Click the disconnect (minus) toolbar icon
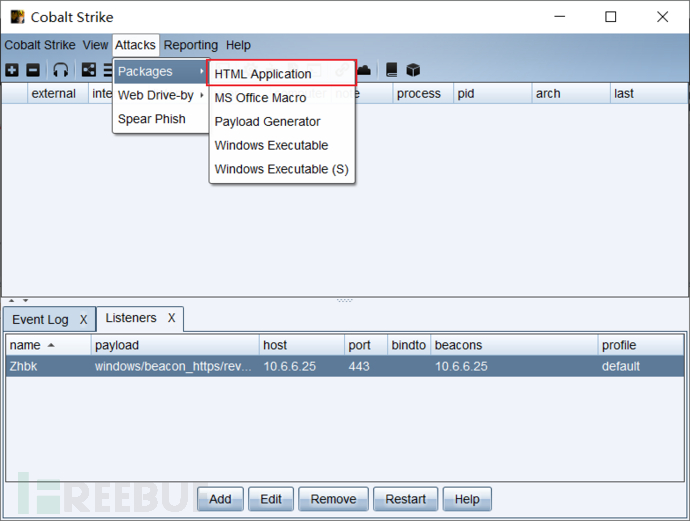Image resolution: width=690 pixels, height=521 pixels. coord(33,70)
